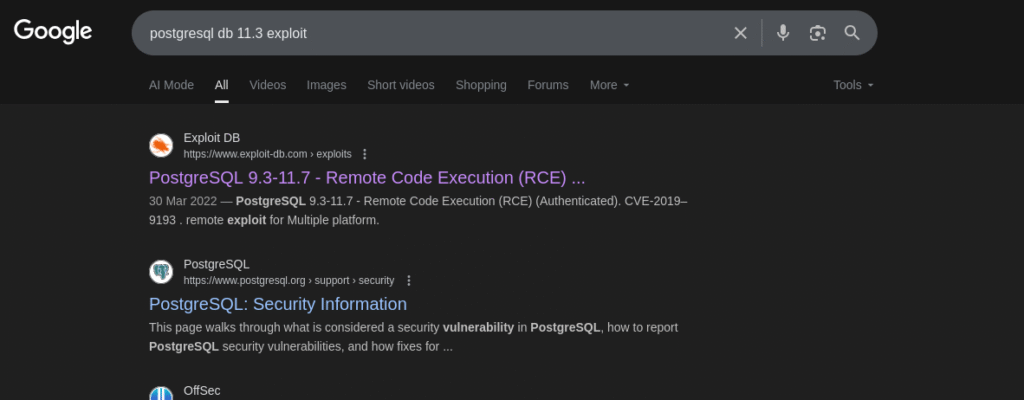Open three-dot menu for Exploit DB result
The height and width of the screenshot is (400, 1024).
[365, 154]
